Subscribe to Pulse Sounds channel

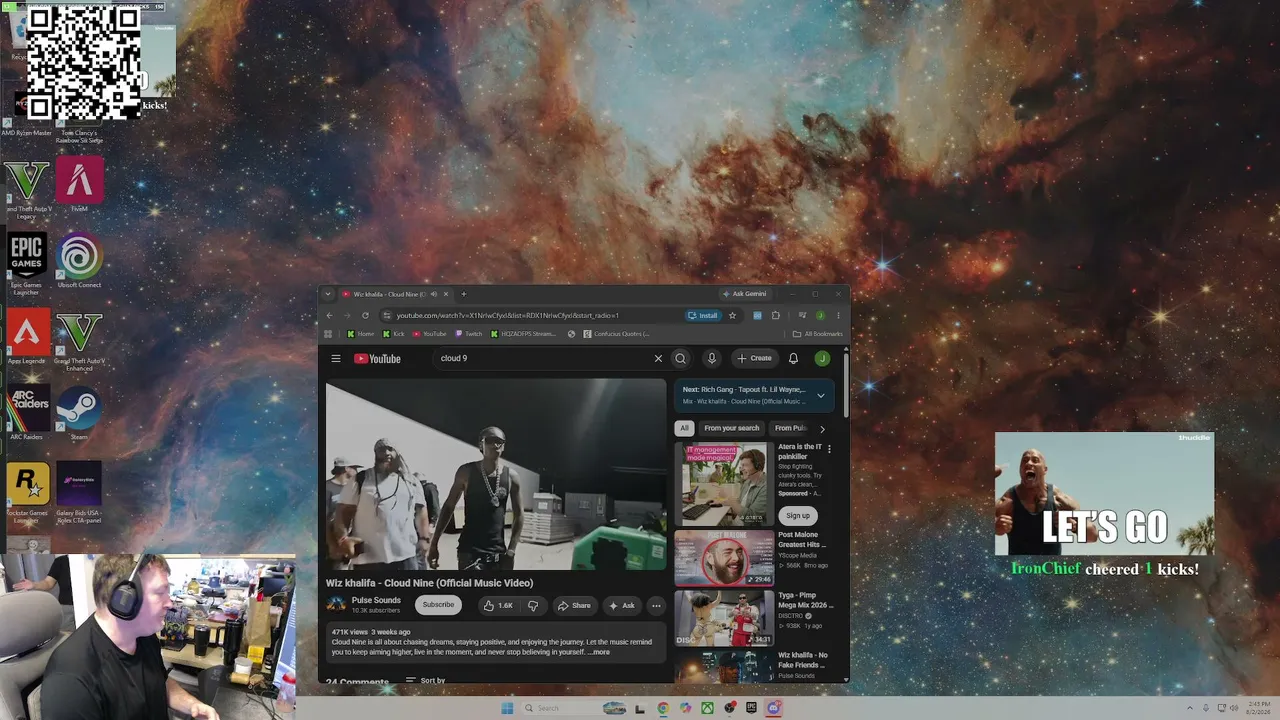click(438, 604)
